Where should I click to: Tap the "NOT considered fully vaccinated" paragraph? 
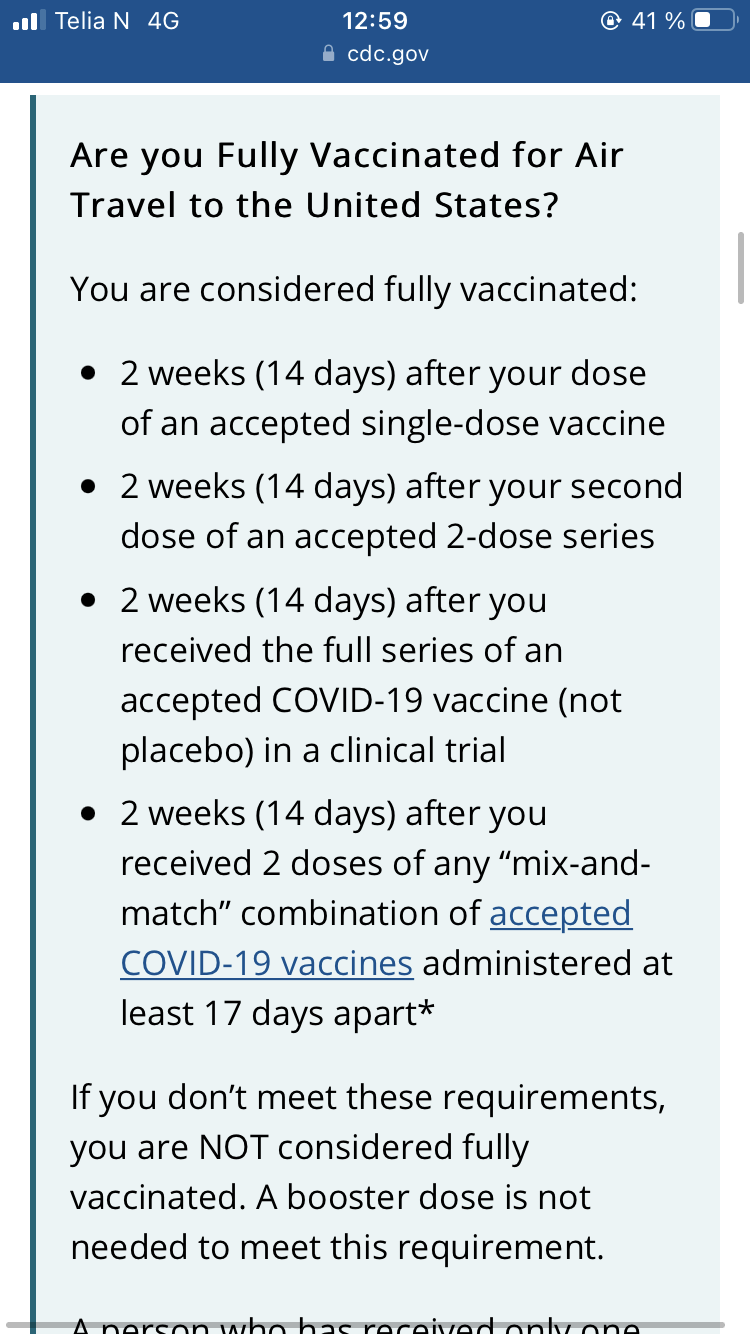pyautogui.click(x=368, y=1173)
